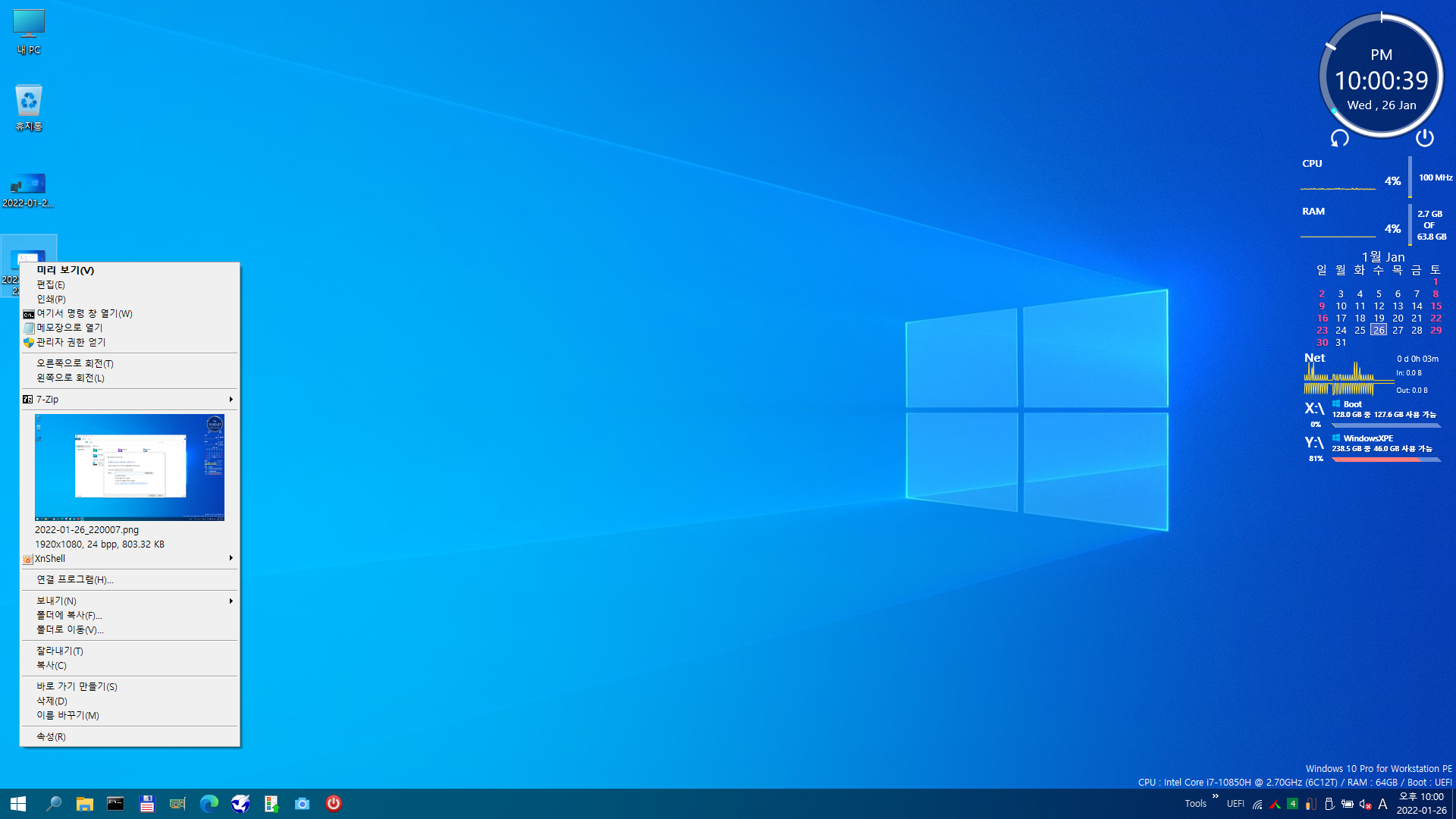Click clock widget time 10:00:39
The height and width of the screenshot is (819, 1456).
click(x=1381, y=80)
